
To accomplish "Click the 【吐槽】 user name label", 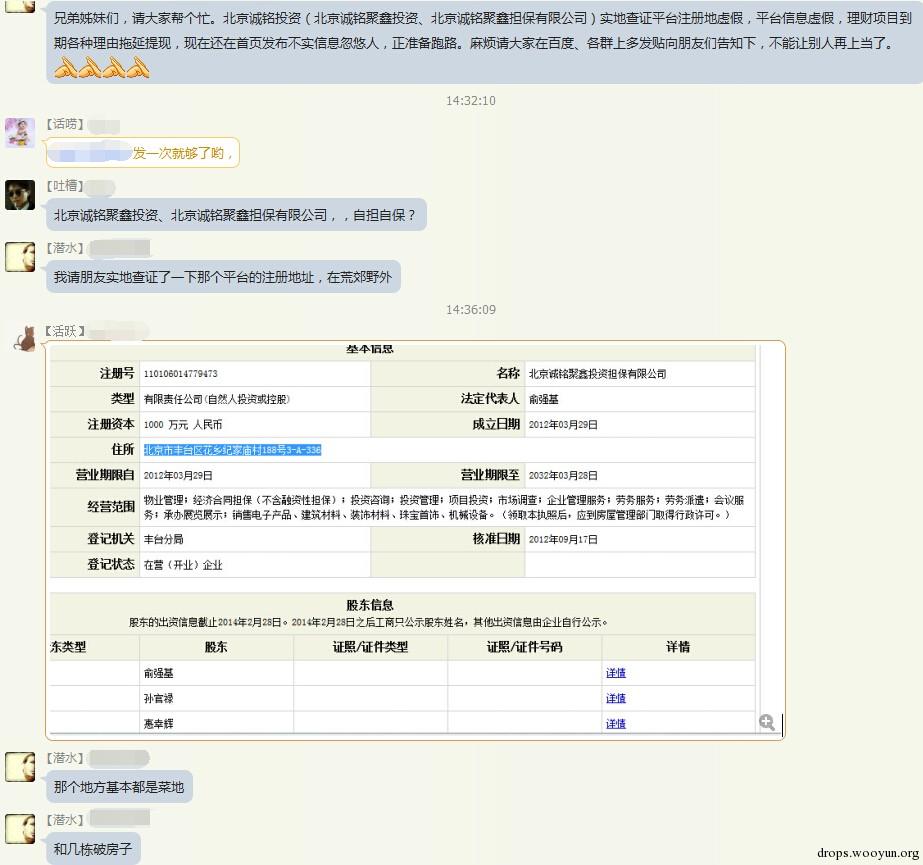I will (x=63, y=186).
